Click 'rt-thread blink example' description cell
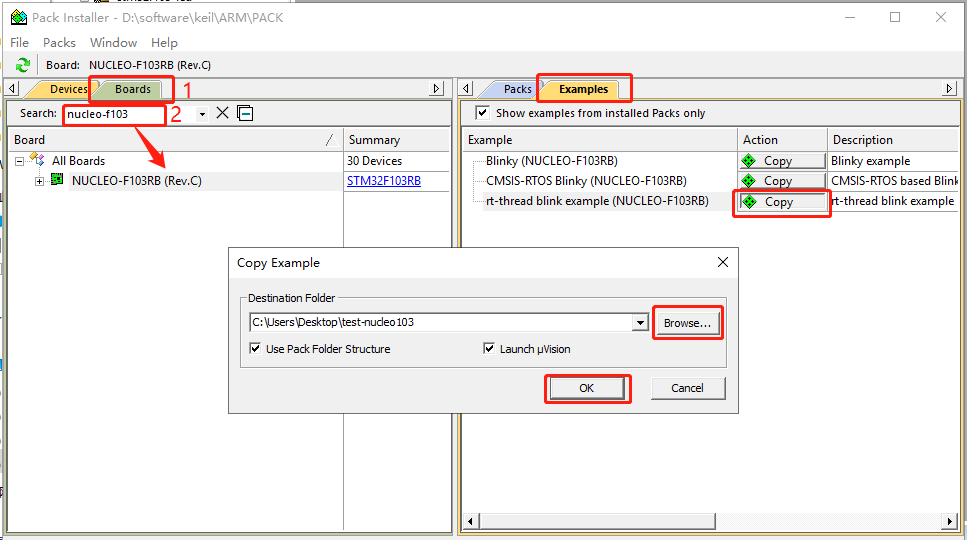The image size is (967, 540). point(892,201)
